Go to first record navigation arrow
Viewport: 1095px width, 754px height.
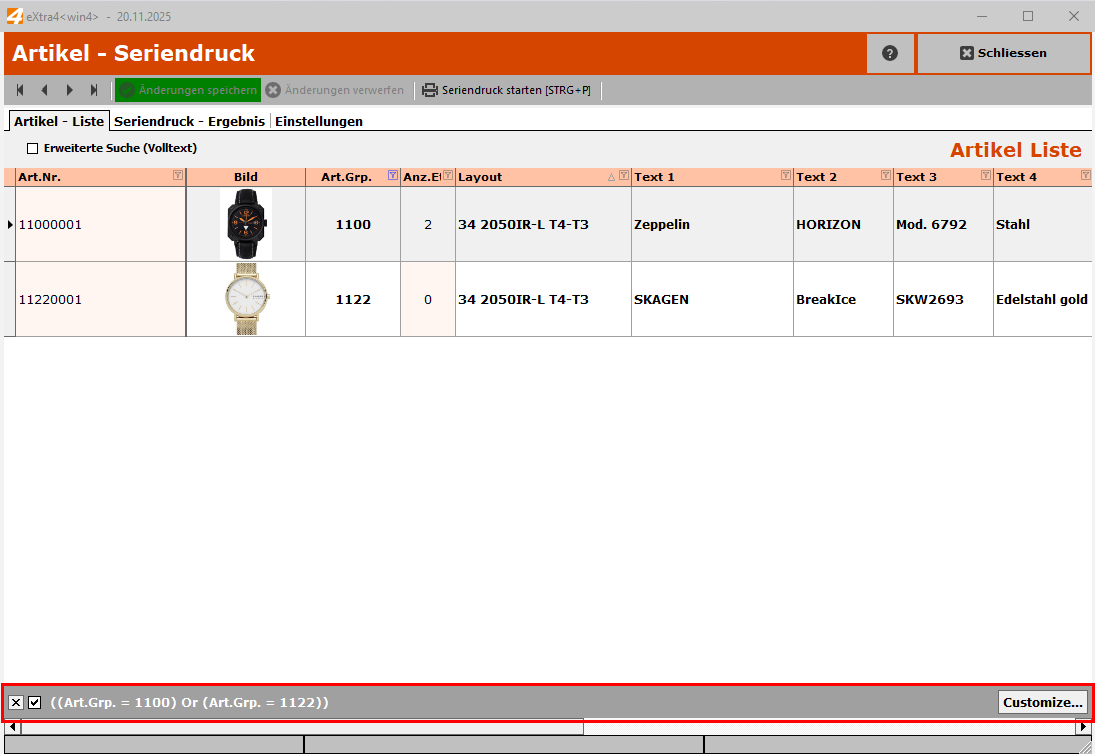pyautogui.click(x=20, y=90)
